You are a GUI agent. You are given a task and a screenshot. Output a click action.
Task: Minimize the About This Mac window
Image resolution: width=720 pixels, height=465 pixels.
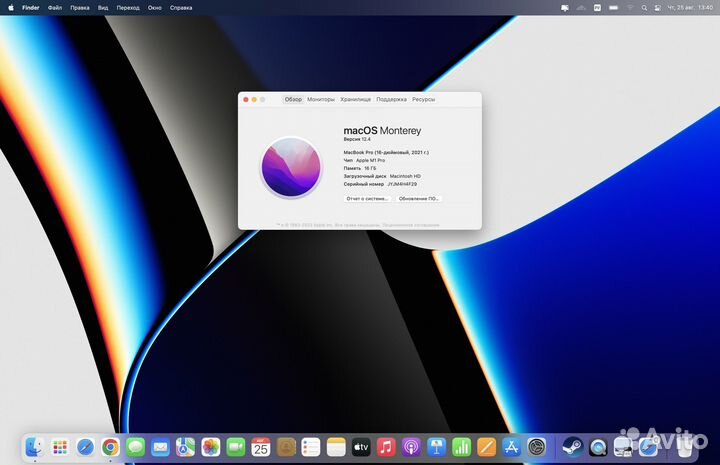[x=254, y=100]
